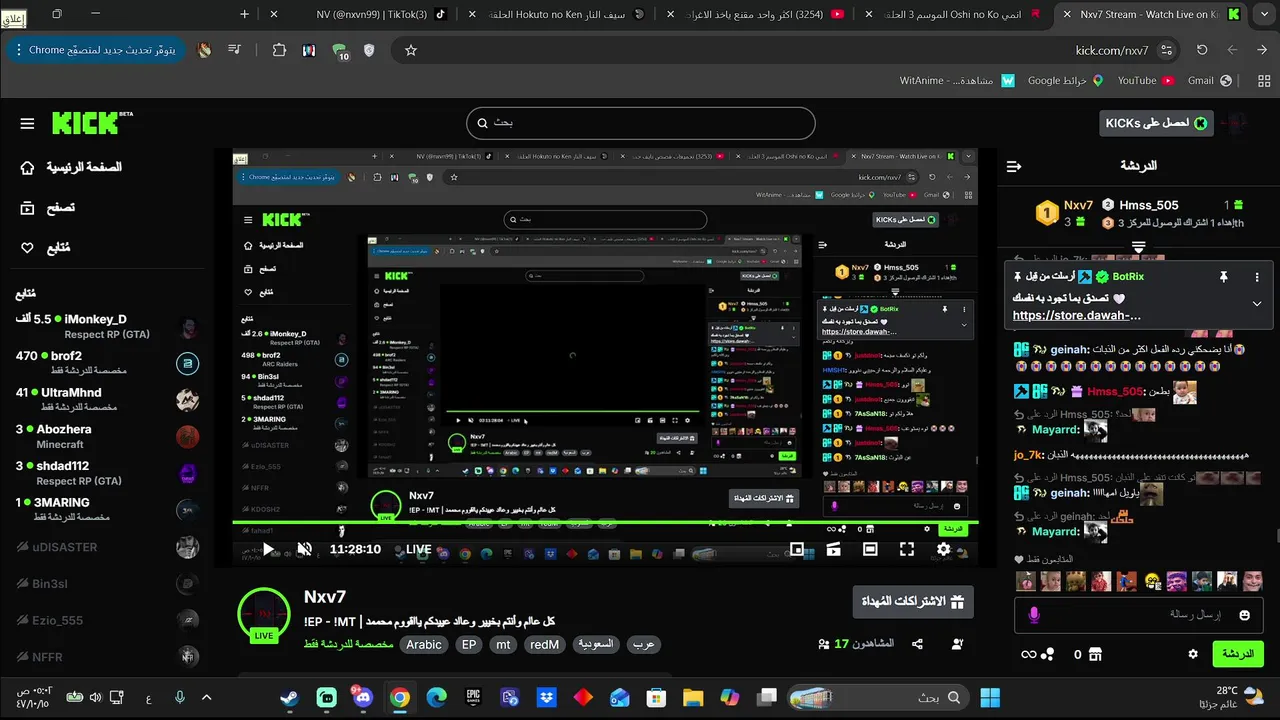The image size is (1280, 720).
Task: Click the send message chat input
Action: (x=1138, y=614)
